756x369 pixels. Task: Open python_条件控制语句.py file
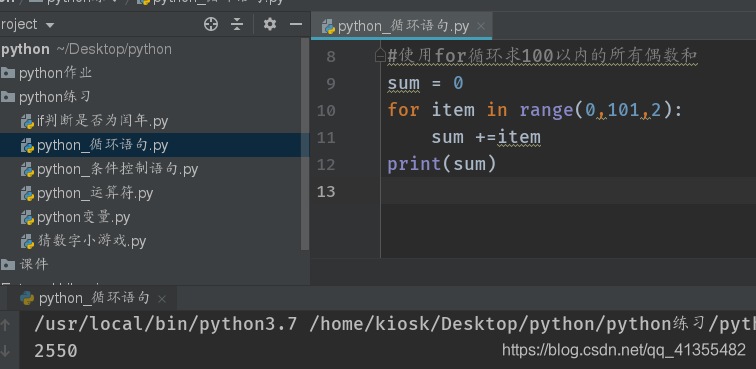[117, 169]
